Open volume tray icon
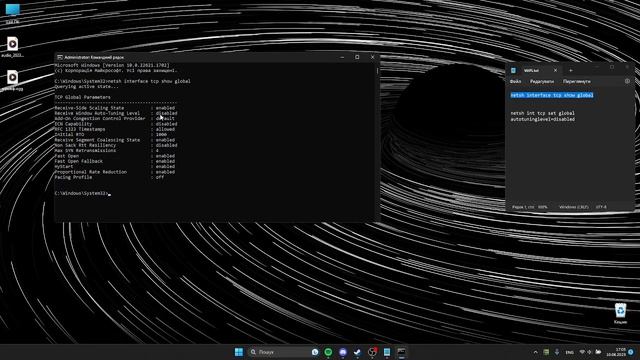The width and height of the screenshot is (640, 360). pos(589,352)
